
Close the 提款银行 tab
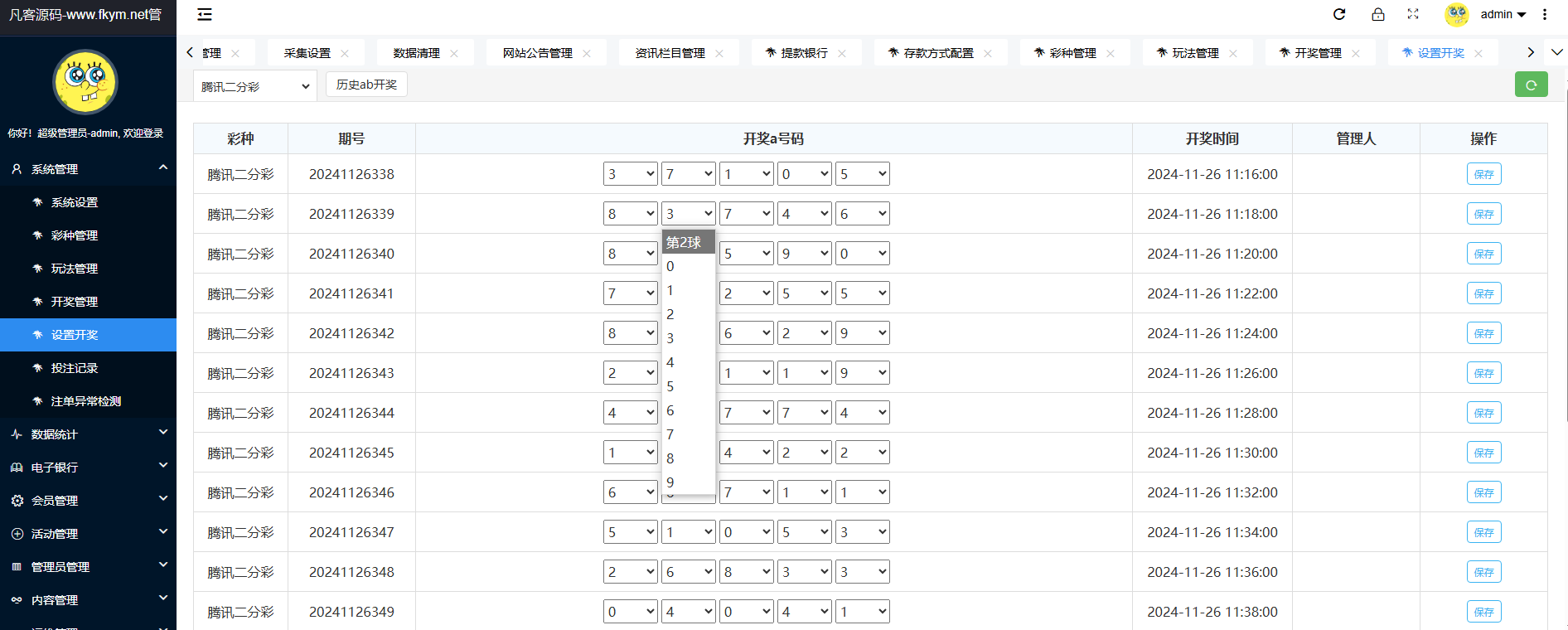coord(842,53)
